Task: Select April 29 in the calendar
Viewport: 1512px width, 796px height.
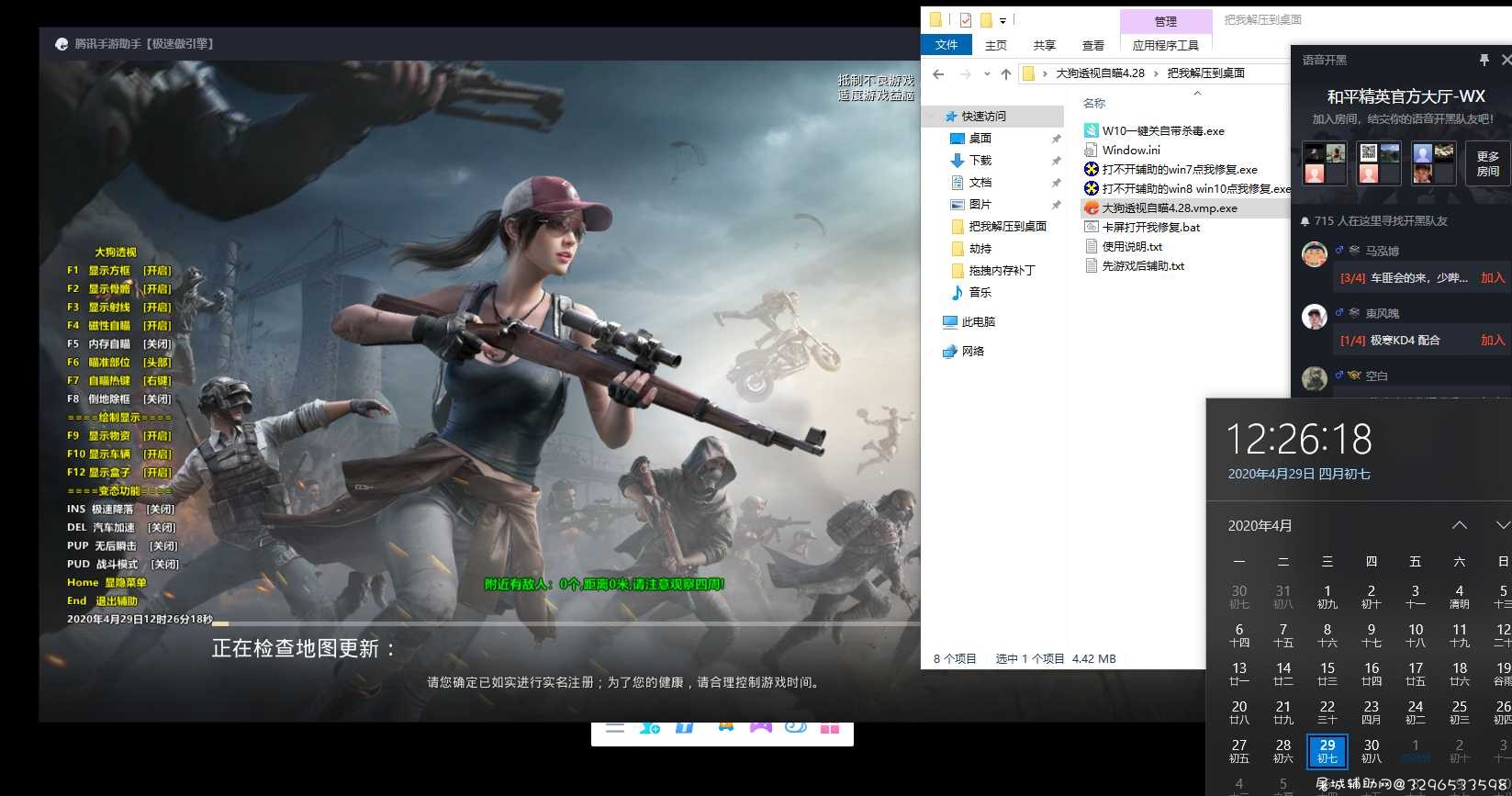Action: click(x=1327, y=751)
